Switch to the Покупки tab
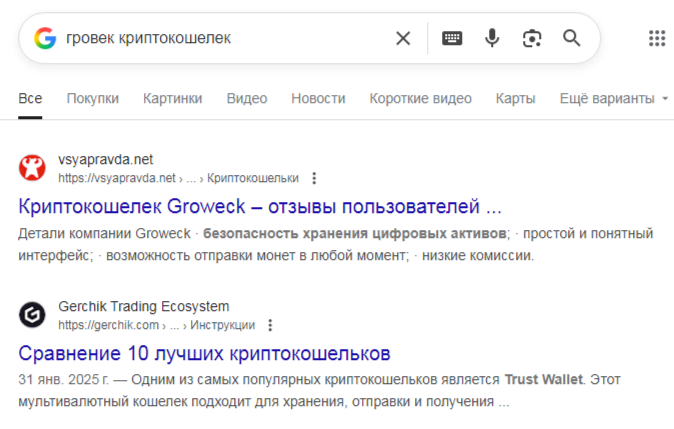This screenshot has width=674, height=429. (x=92, y=98)
